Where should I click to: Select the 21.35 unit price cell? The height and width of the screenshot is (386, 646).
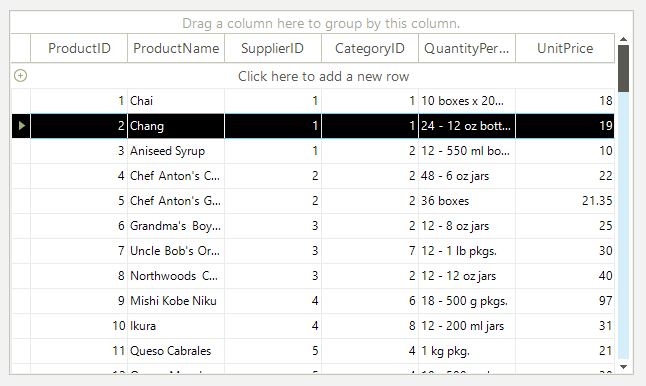pyautogui.click(x=565, y=201)
